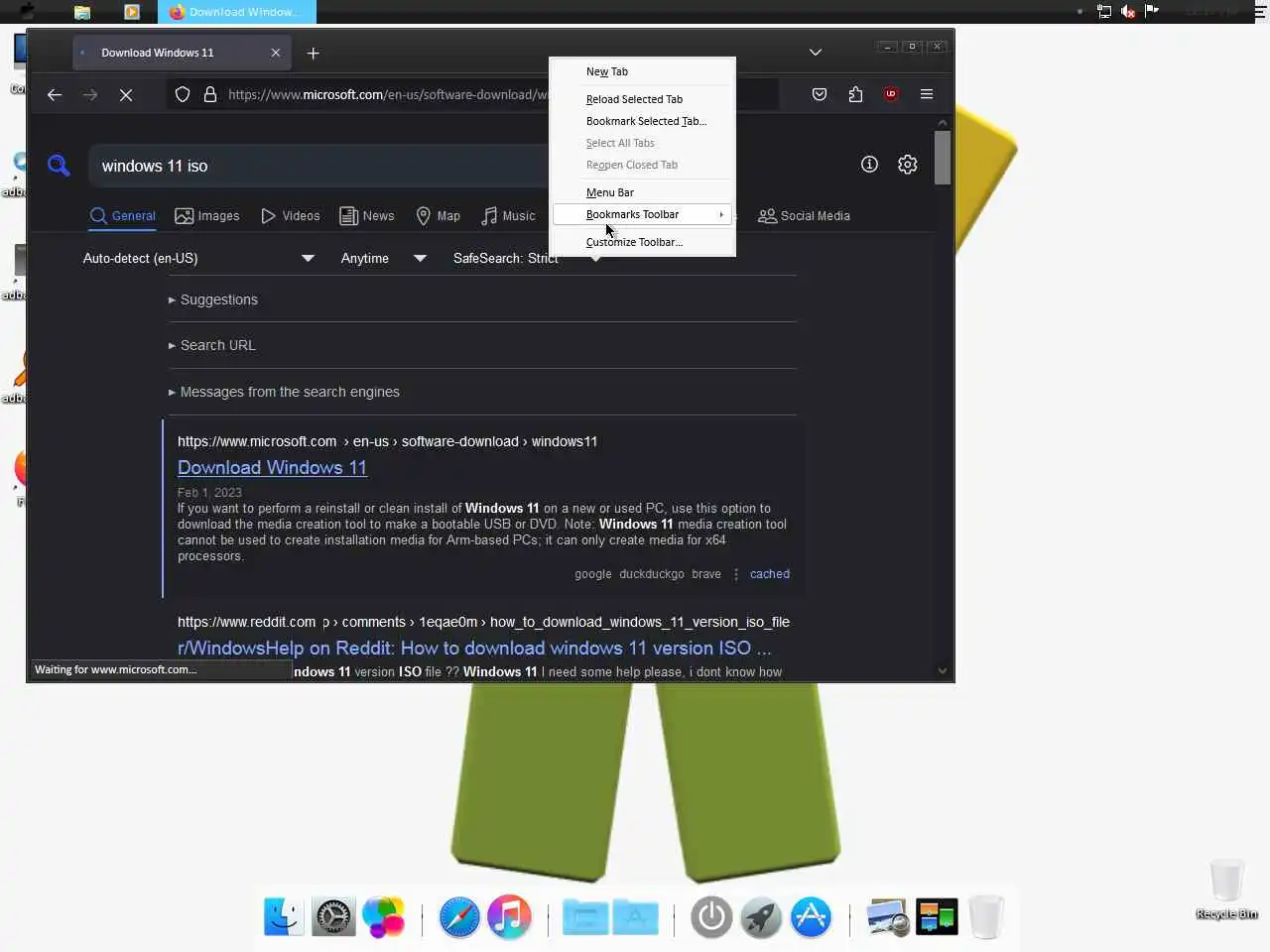Go back with the browser back arrow

55,94
